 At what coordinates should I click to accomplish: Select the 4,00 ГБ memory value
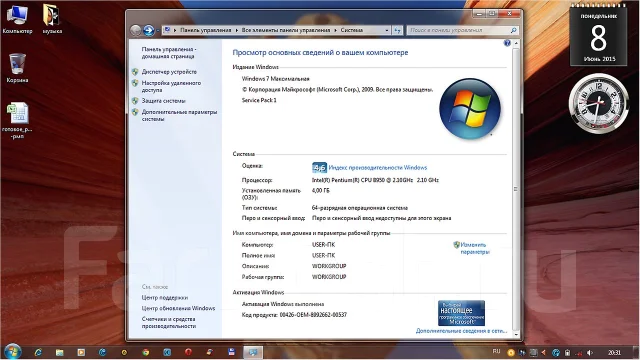tap(320, 191)
